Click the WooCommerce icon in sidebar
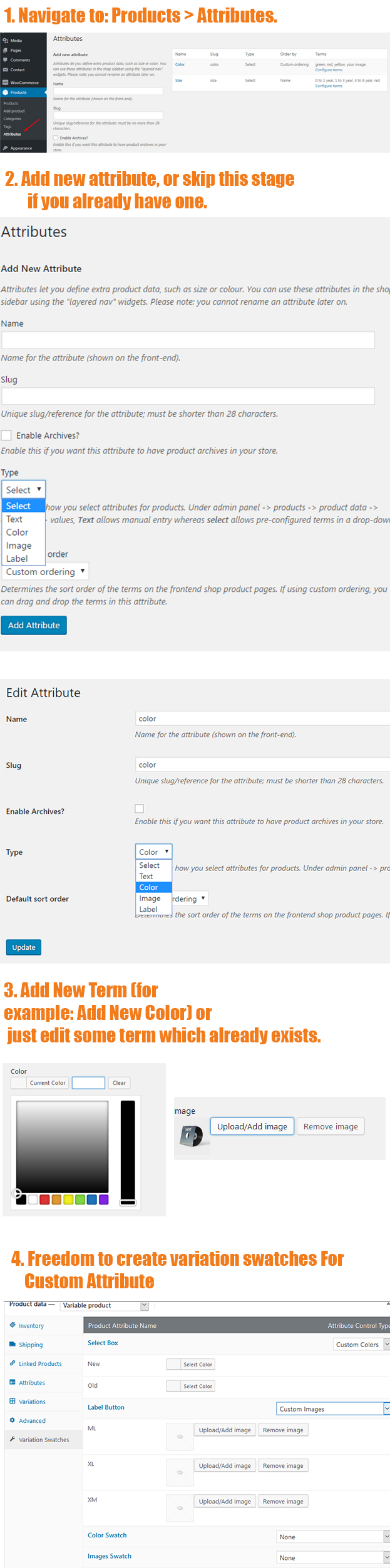 pyautogui.click(x=6, y=82)
